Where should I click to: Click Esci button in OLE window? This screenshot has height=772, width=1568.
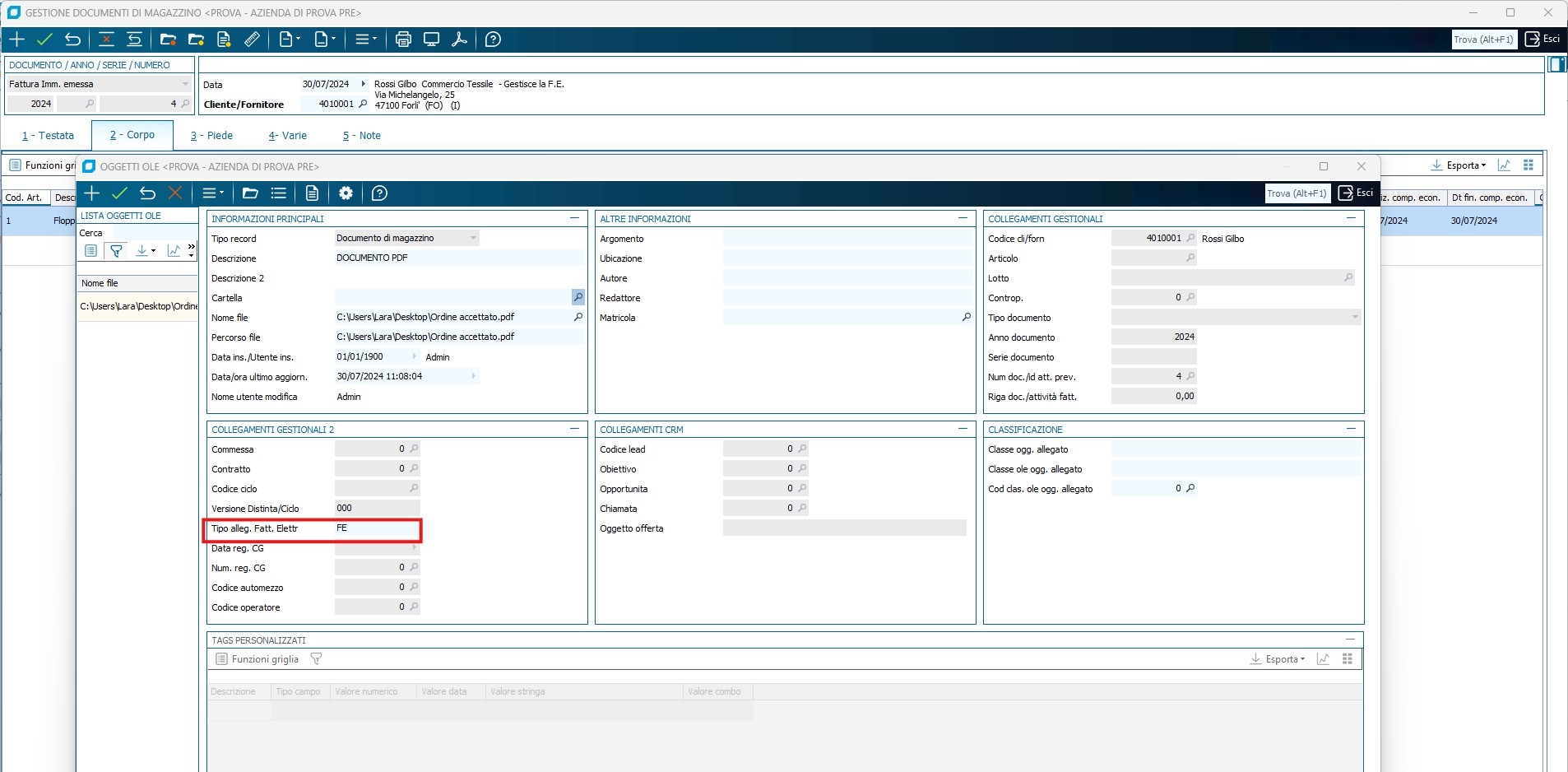1356,193
